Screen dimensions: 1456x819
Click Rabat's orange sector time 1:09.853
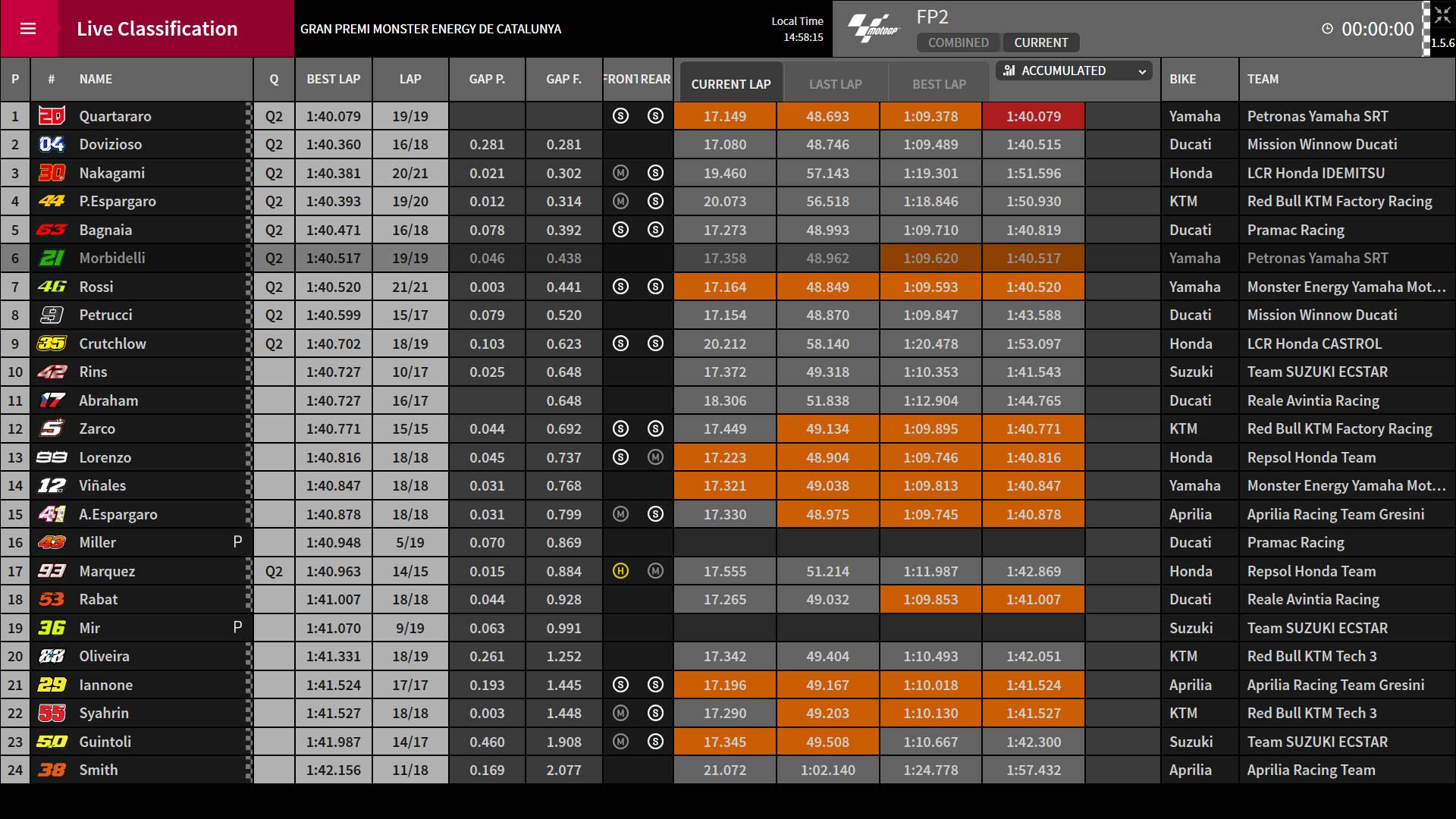click(x=930, y=599)
